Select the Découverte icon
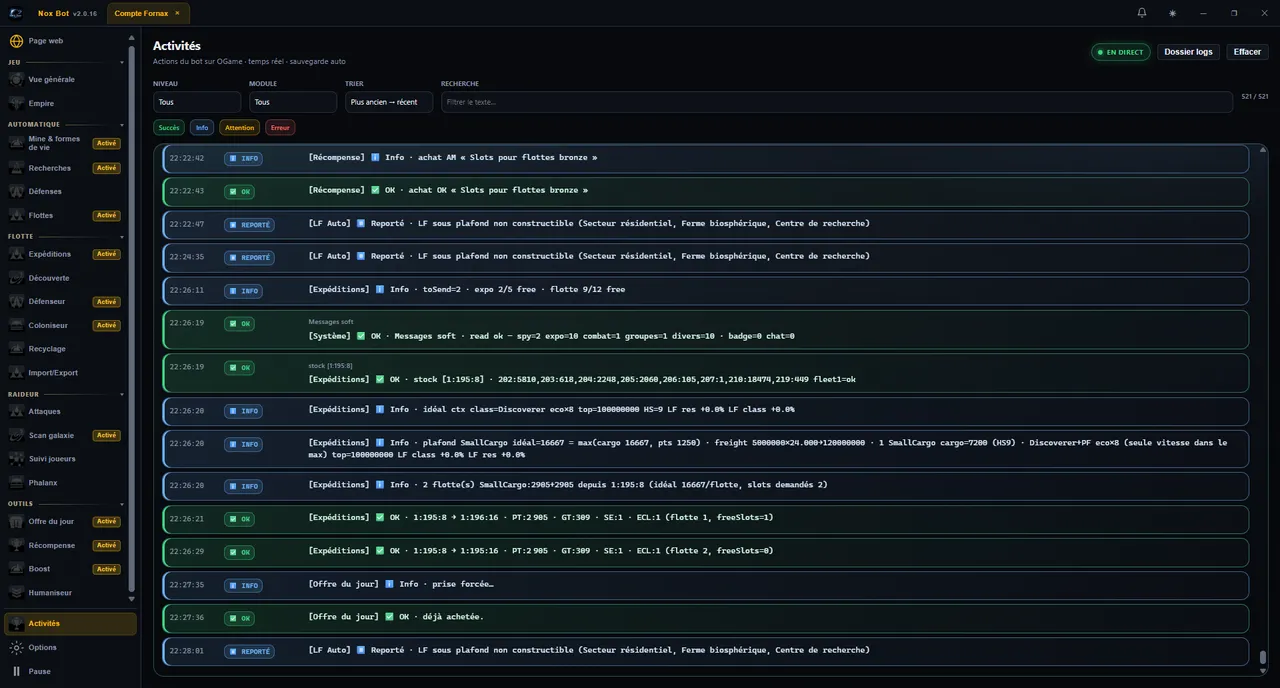 point(16,278)
